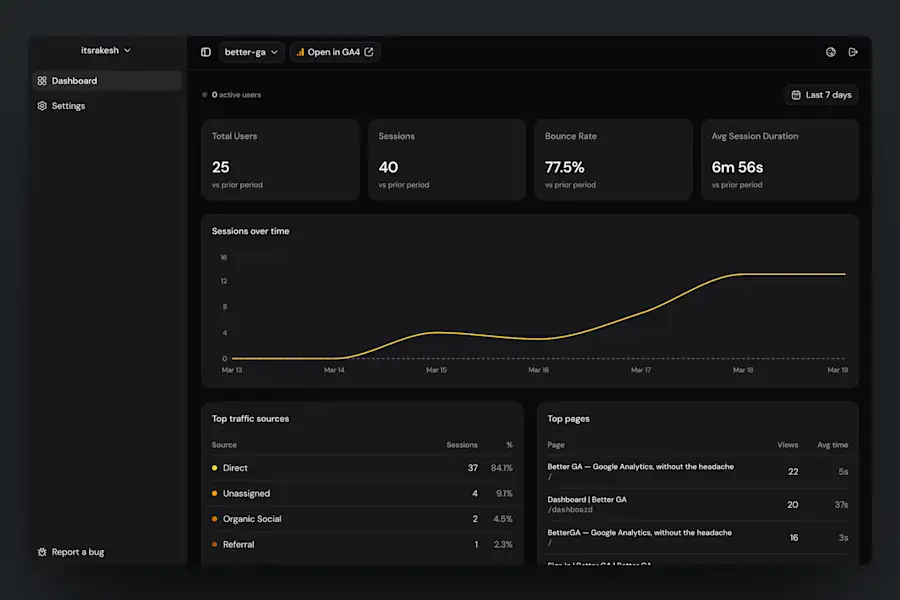Click the 84.1% value for Direct
Viewport: 900px width, 600px height.
(x=502, y=469)
